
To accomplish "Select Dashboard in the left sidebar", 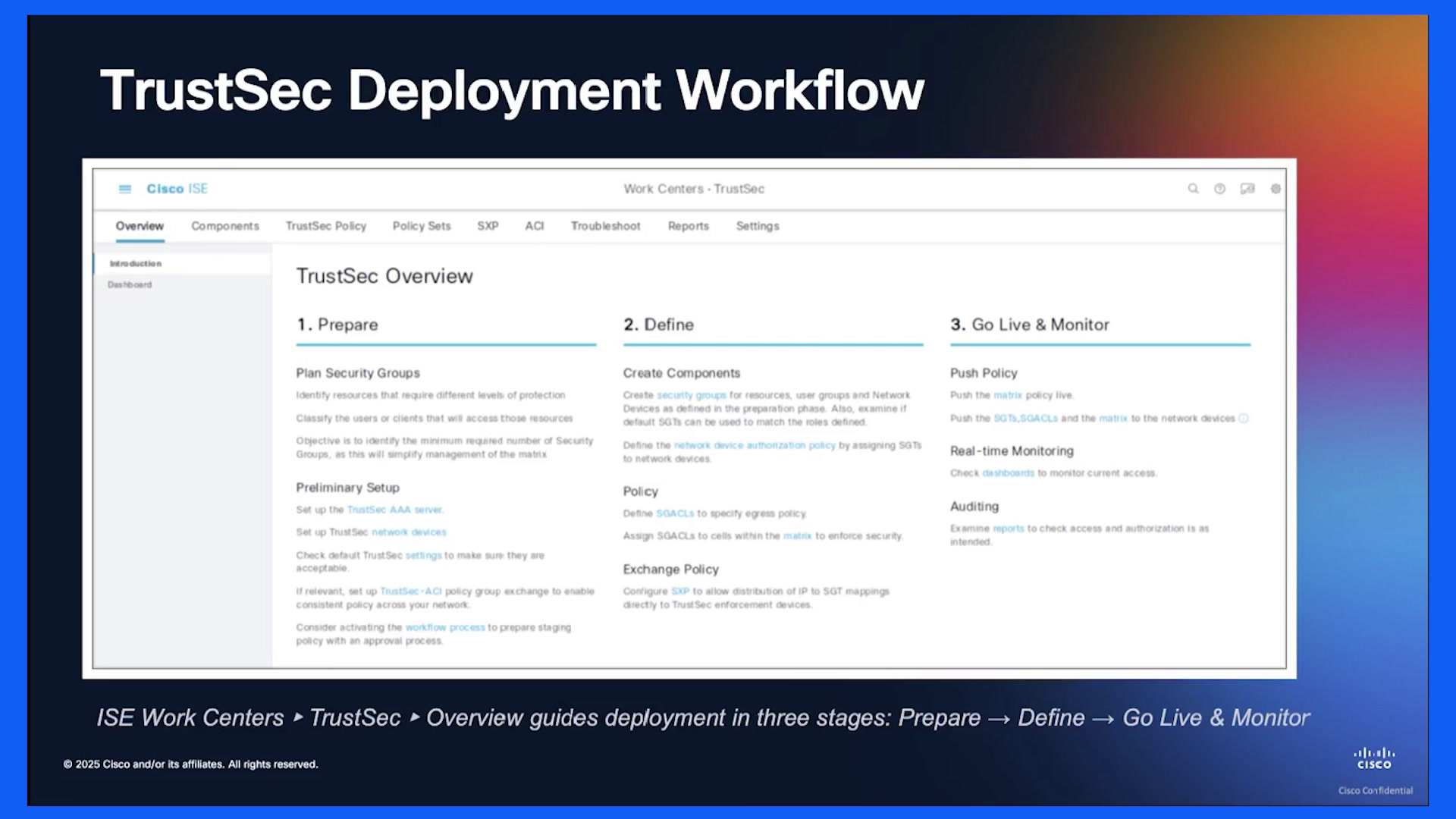I will point(130,284).
